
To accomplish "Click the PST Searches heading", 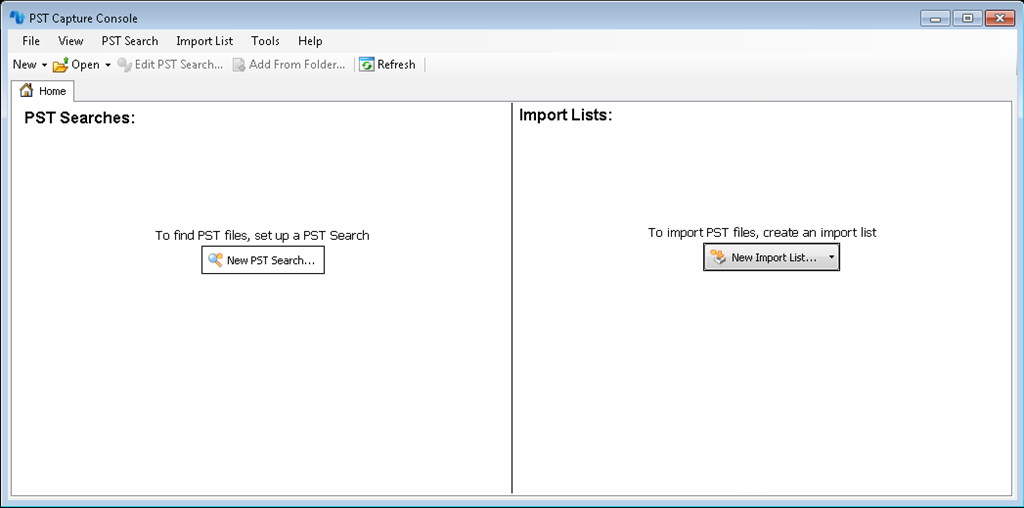I will (80, 118).
